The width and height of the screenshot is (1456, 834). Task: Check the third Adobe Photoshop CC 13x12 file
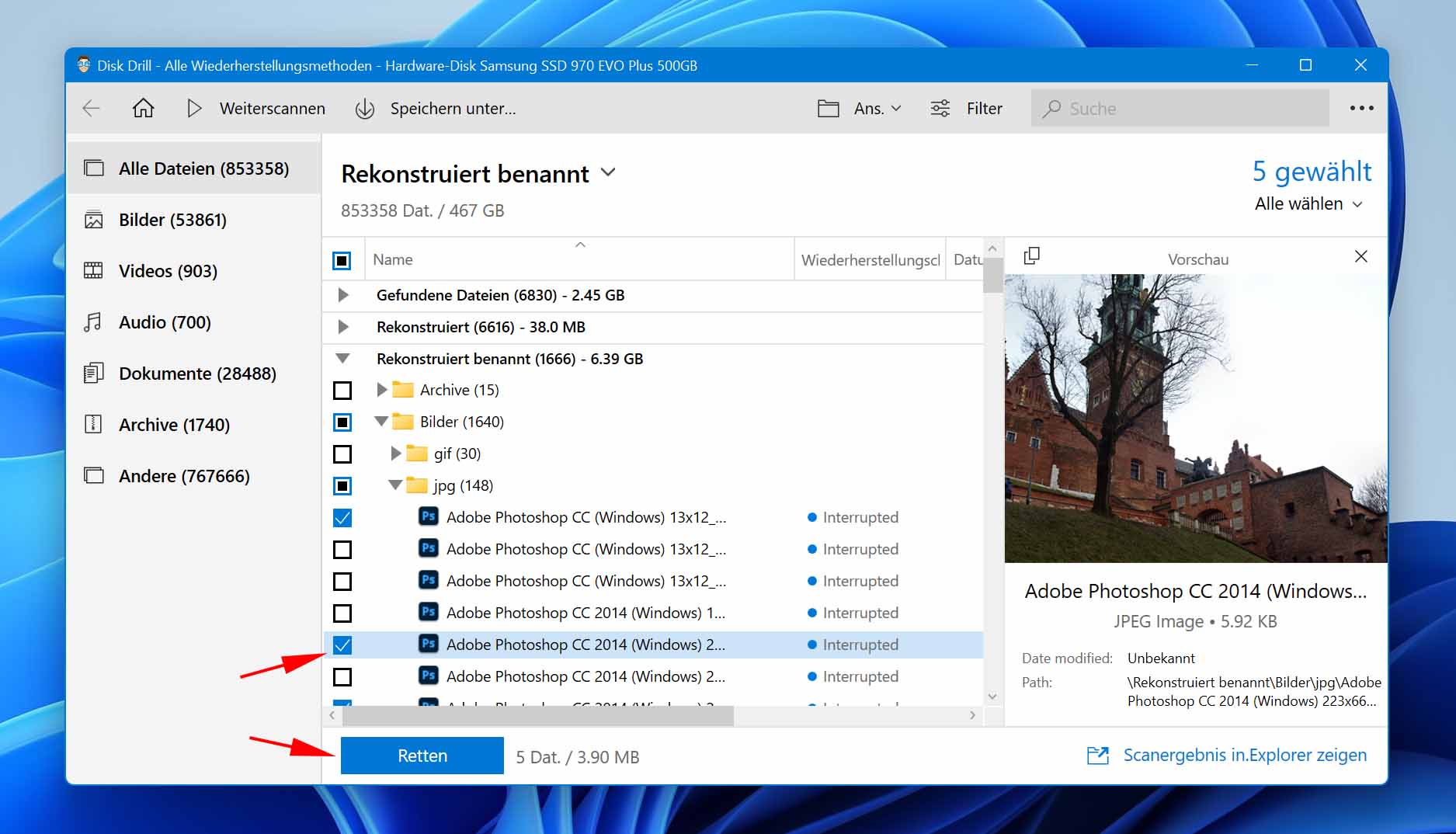(x=342, y=581)
